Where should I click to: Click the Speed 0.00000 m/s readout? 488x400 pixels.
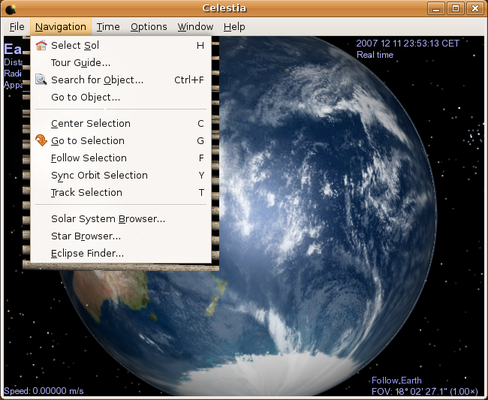coord(44,391)
